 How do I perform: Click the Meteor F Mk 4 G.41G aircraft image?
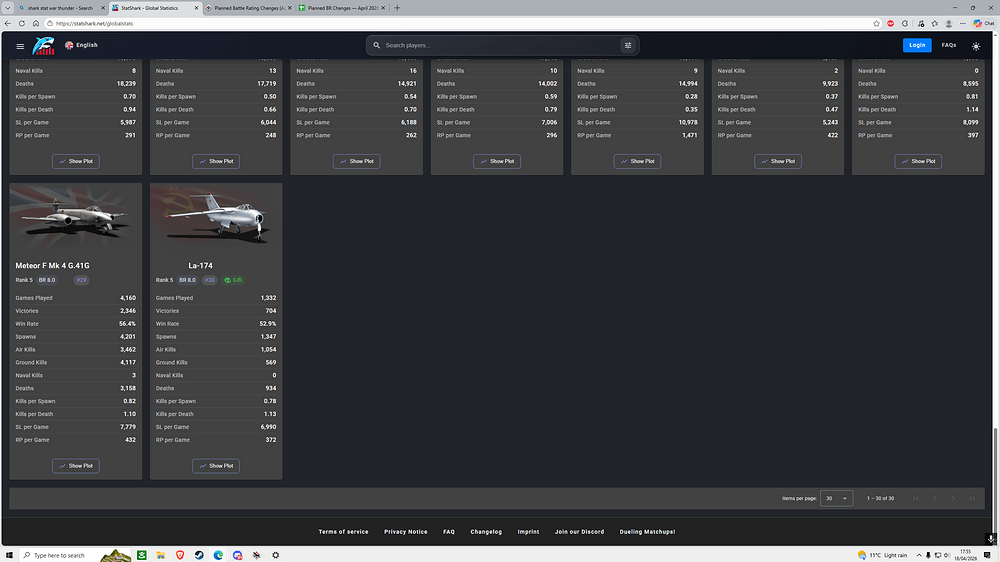tap(76, 218)
